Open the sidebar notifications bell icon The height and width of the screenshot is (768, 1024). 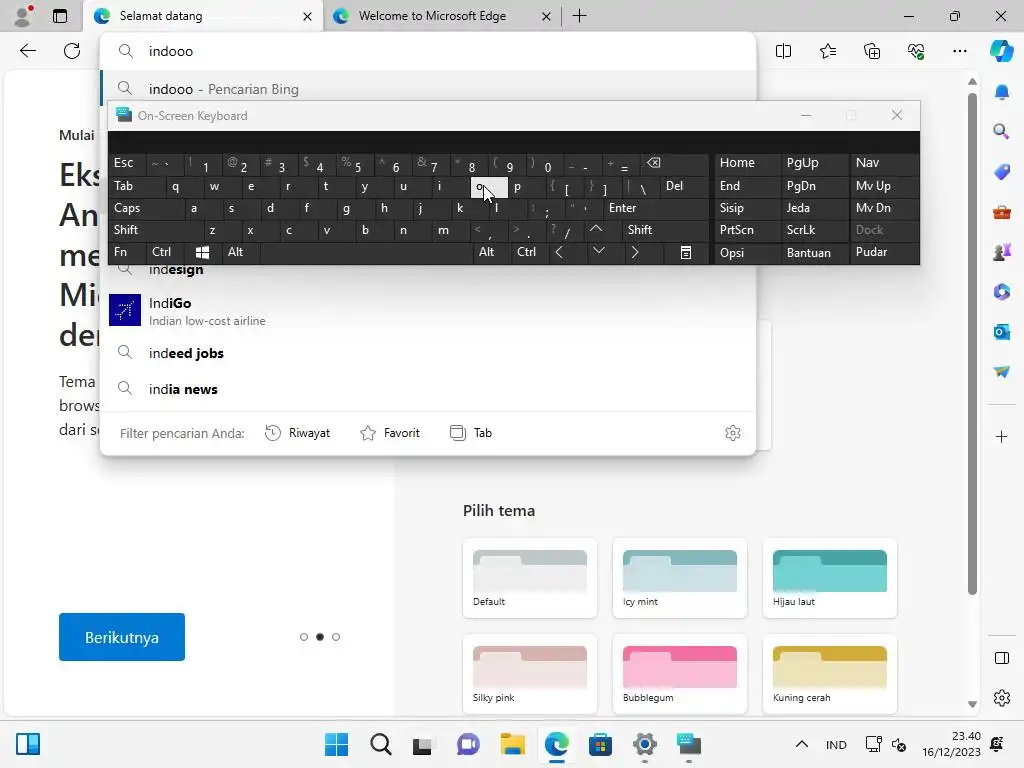pos(1002,92)
